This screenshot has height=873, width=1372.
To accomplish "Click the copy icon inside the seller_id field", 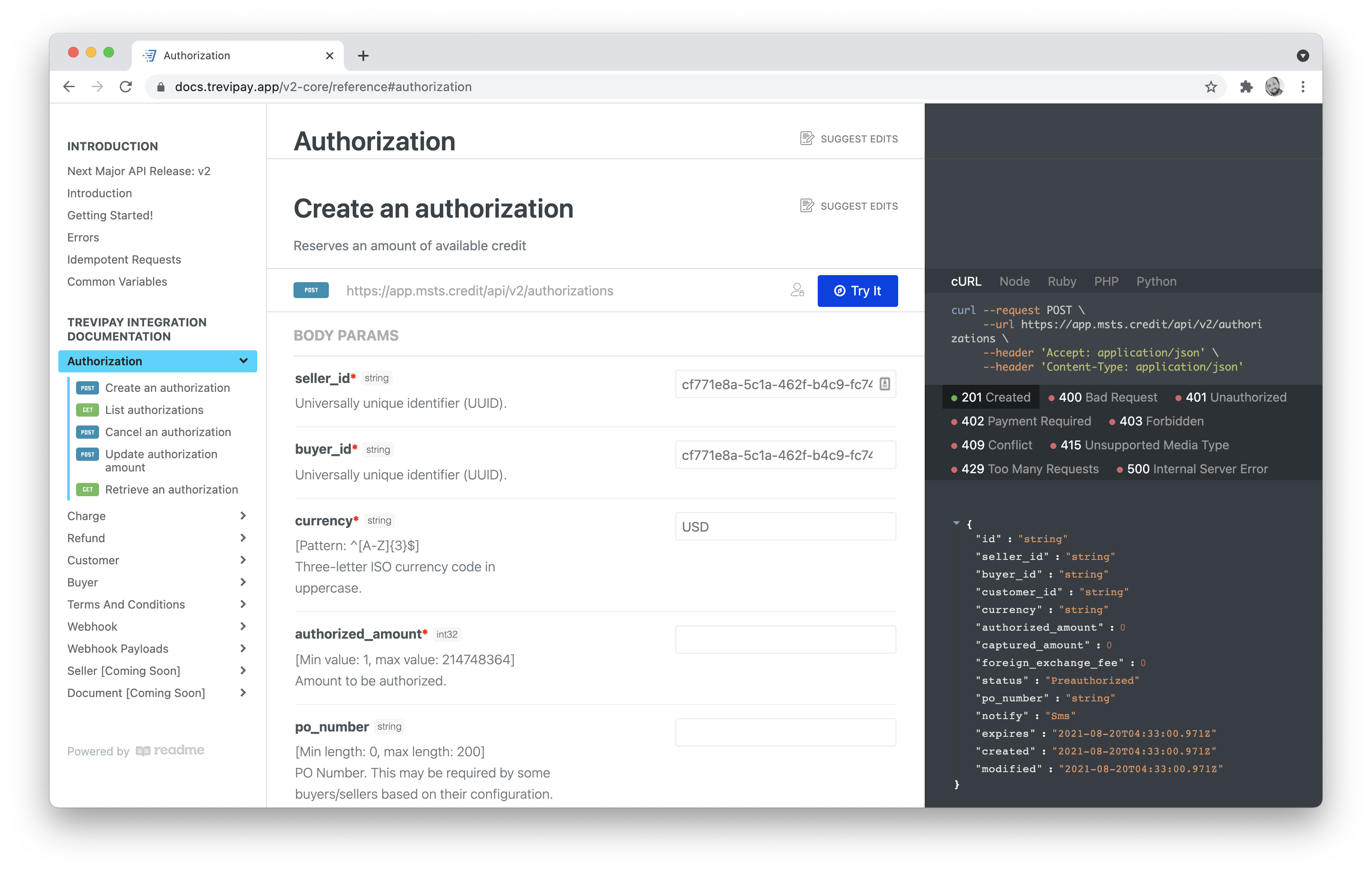I will click(x=884, y=384).
